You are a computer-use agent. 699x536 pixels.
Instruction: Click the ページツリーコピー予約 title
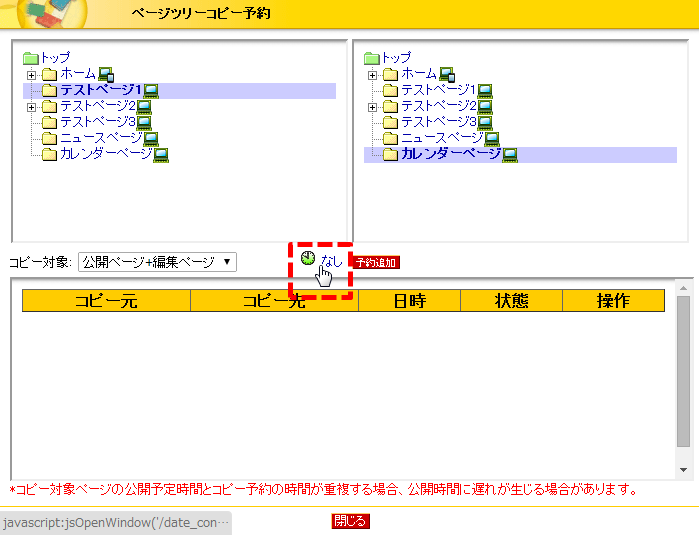coord(201,13)
